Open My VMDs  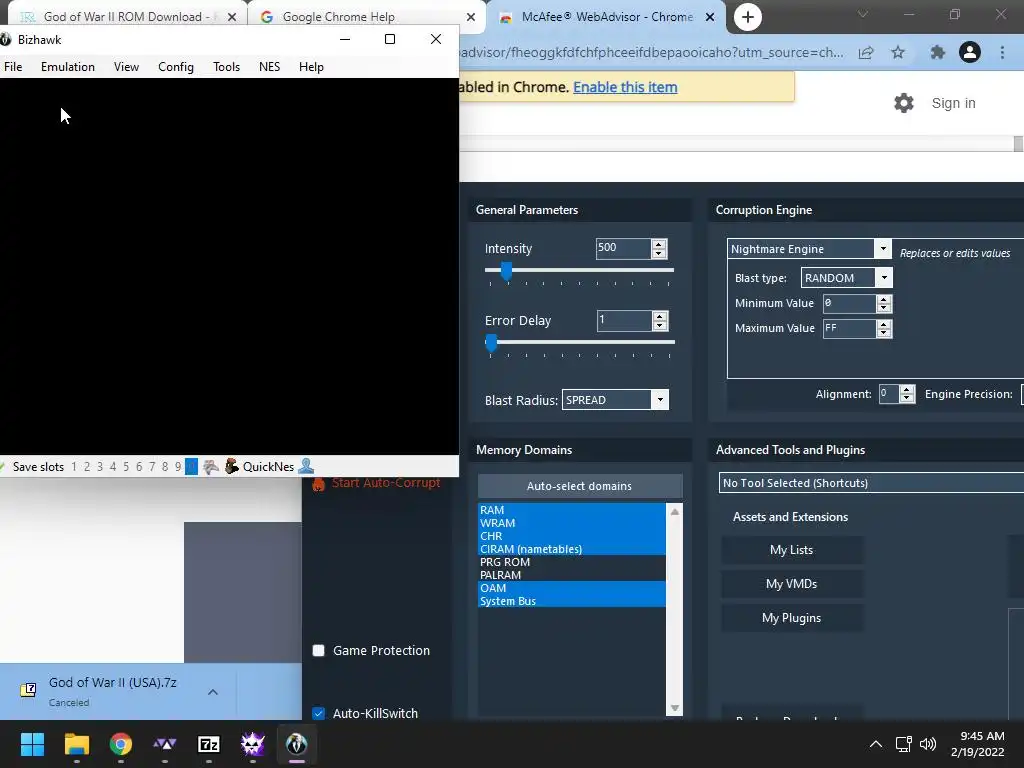tap(792, 584)
